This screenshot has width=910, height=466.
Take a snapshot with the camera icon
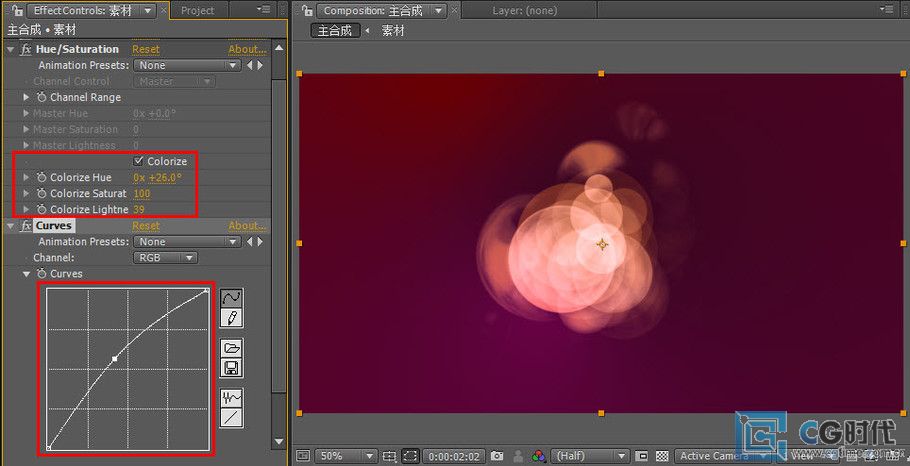point(497,456)
